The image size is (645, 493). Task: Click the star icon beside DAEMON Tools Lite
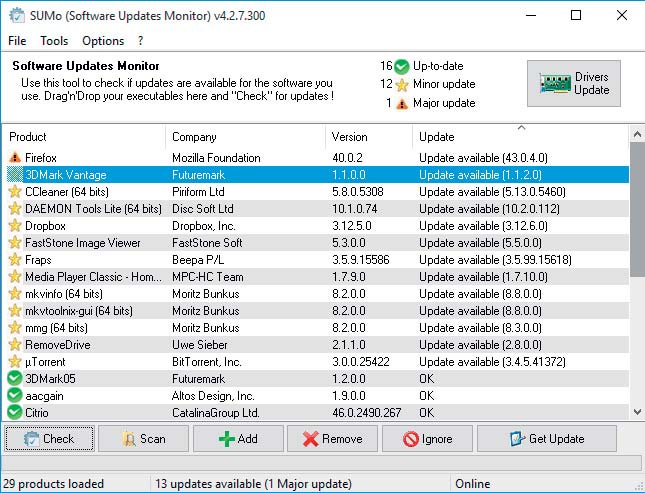[15, 209]
